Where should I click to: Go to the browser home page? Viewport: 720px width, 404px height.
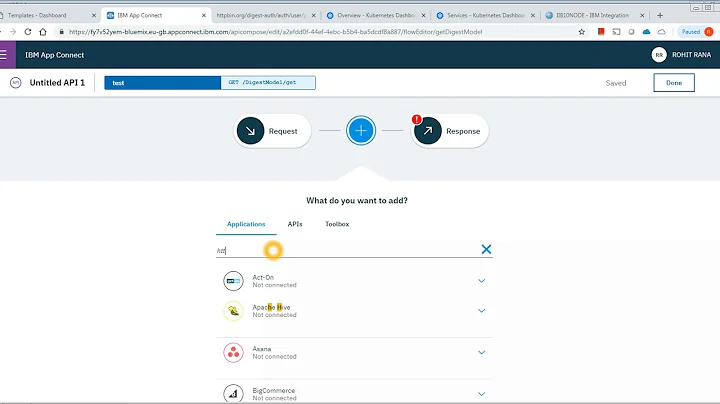point(43,32)
